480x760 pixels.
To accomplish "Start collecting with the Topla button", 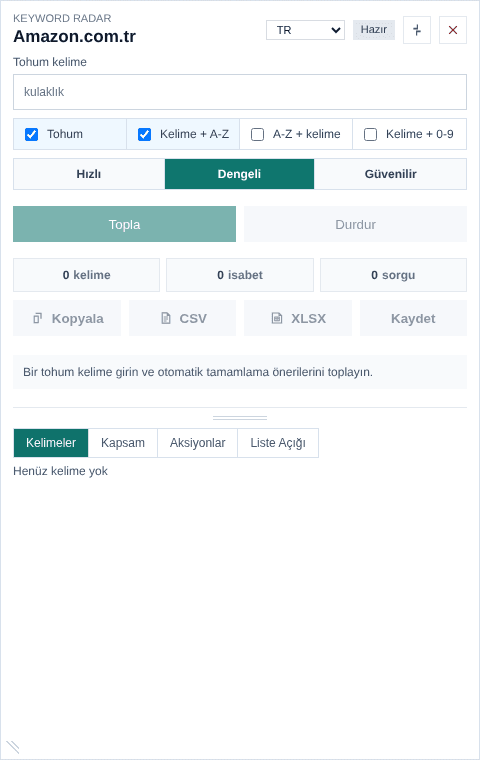I will click(x=125, y=224).
